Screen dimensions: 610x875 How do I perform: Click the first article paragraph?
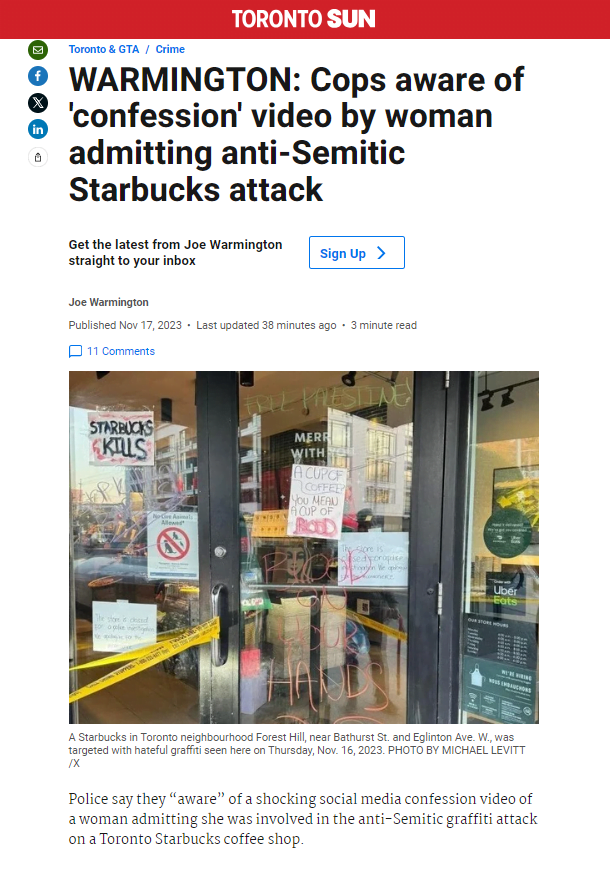pos(303,819)
